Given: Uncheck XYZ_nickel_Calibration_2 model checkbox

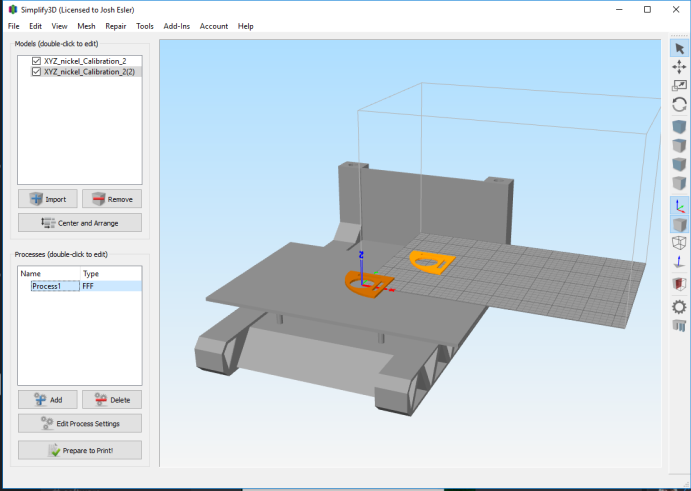Looking at the screenshot, I should [x=36, y=61].
